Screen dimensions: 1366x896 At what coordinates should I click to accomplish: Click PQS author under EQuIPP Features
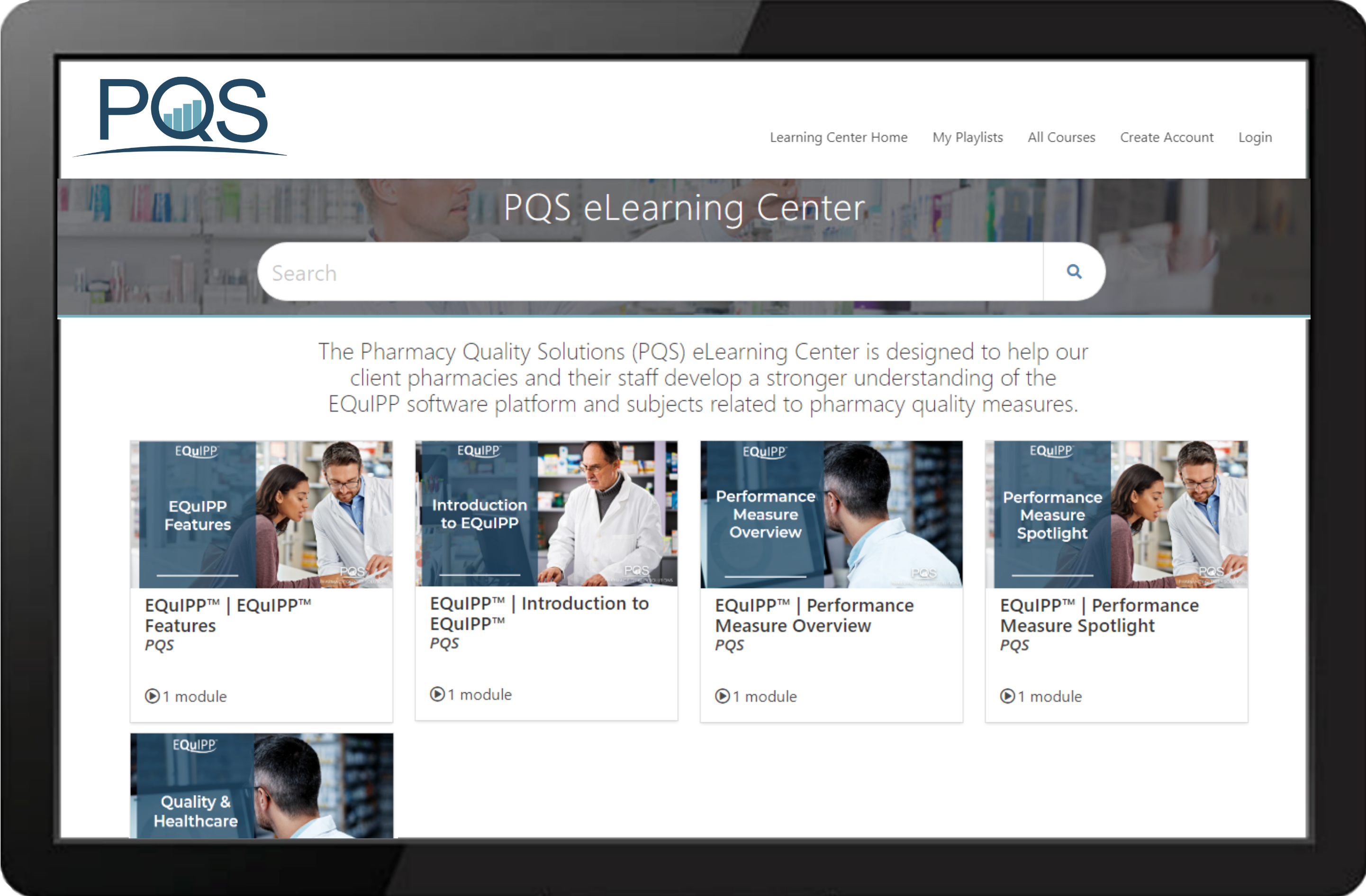[159, 646]
